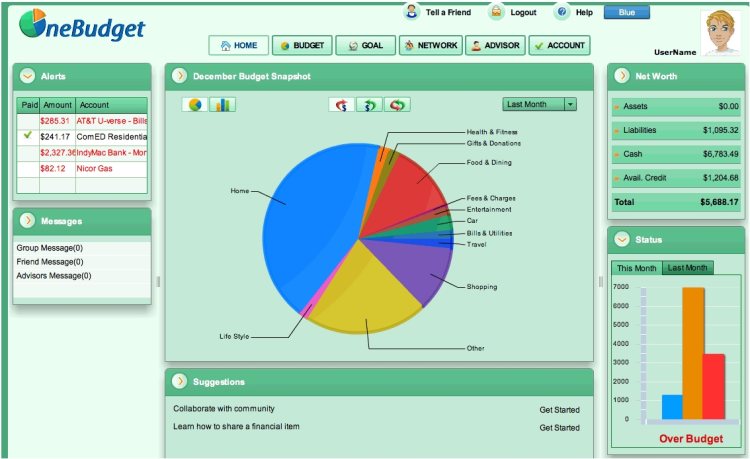Open the user avatar picture

pos(720,33)
